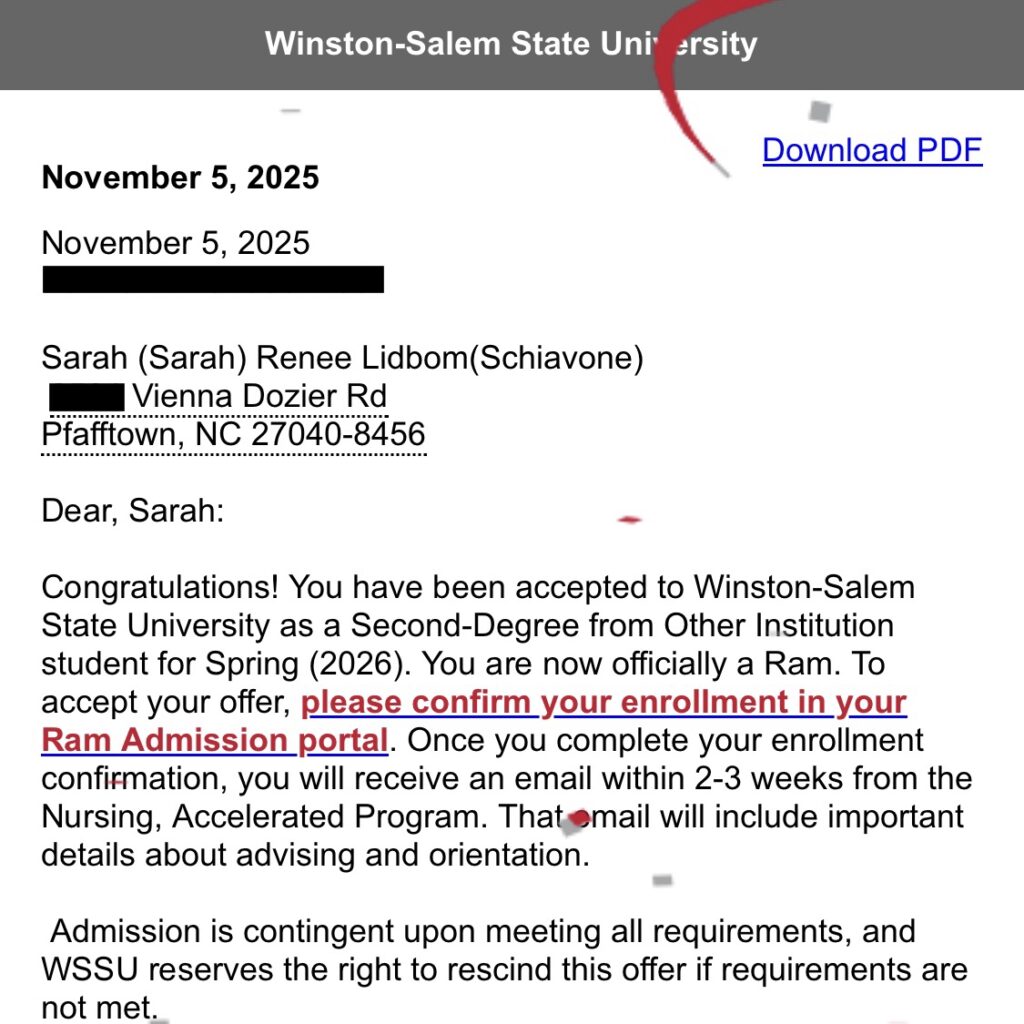The height and width of the screenshot is (1024, 1024).
Task: Click the red confetti piece right of 'Dear, Sarah'
Action: click(629, 519)
